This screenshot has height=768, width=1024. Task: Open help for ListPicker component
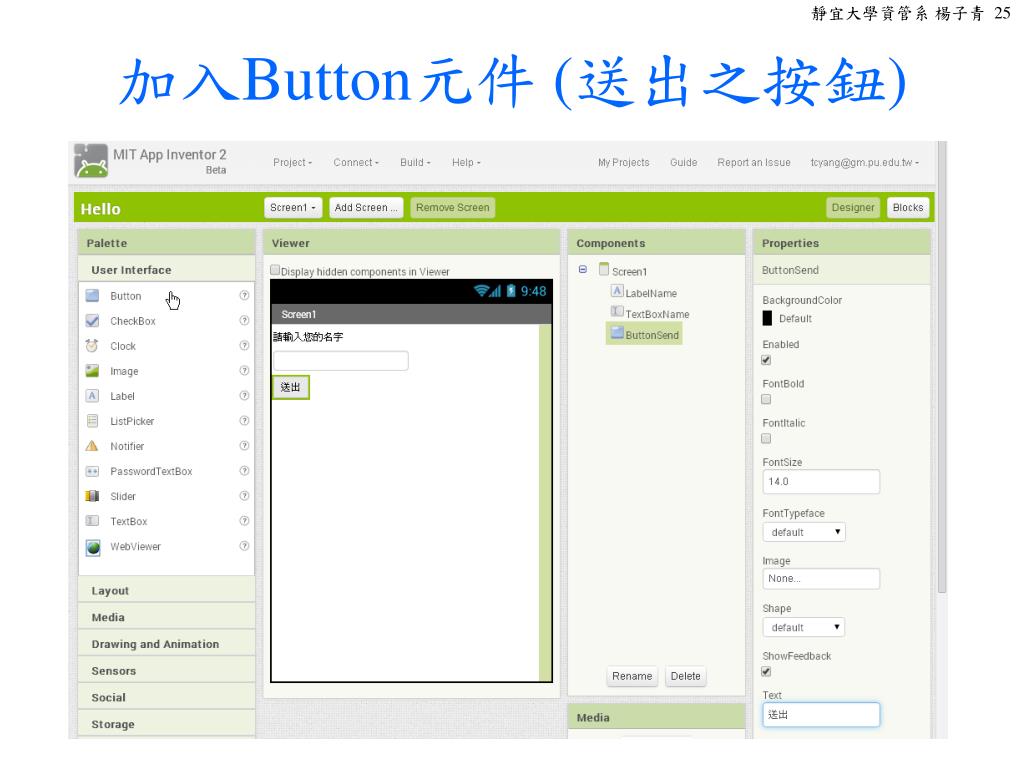[x=244, y=420]
